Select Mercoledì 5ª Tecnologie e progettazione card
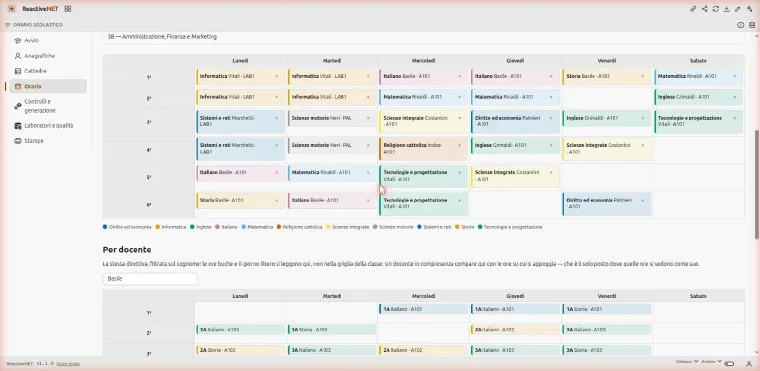The image size is (760, 371). pyautogui.click(x=423, y=176)
